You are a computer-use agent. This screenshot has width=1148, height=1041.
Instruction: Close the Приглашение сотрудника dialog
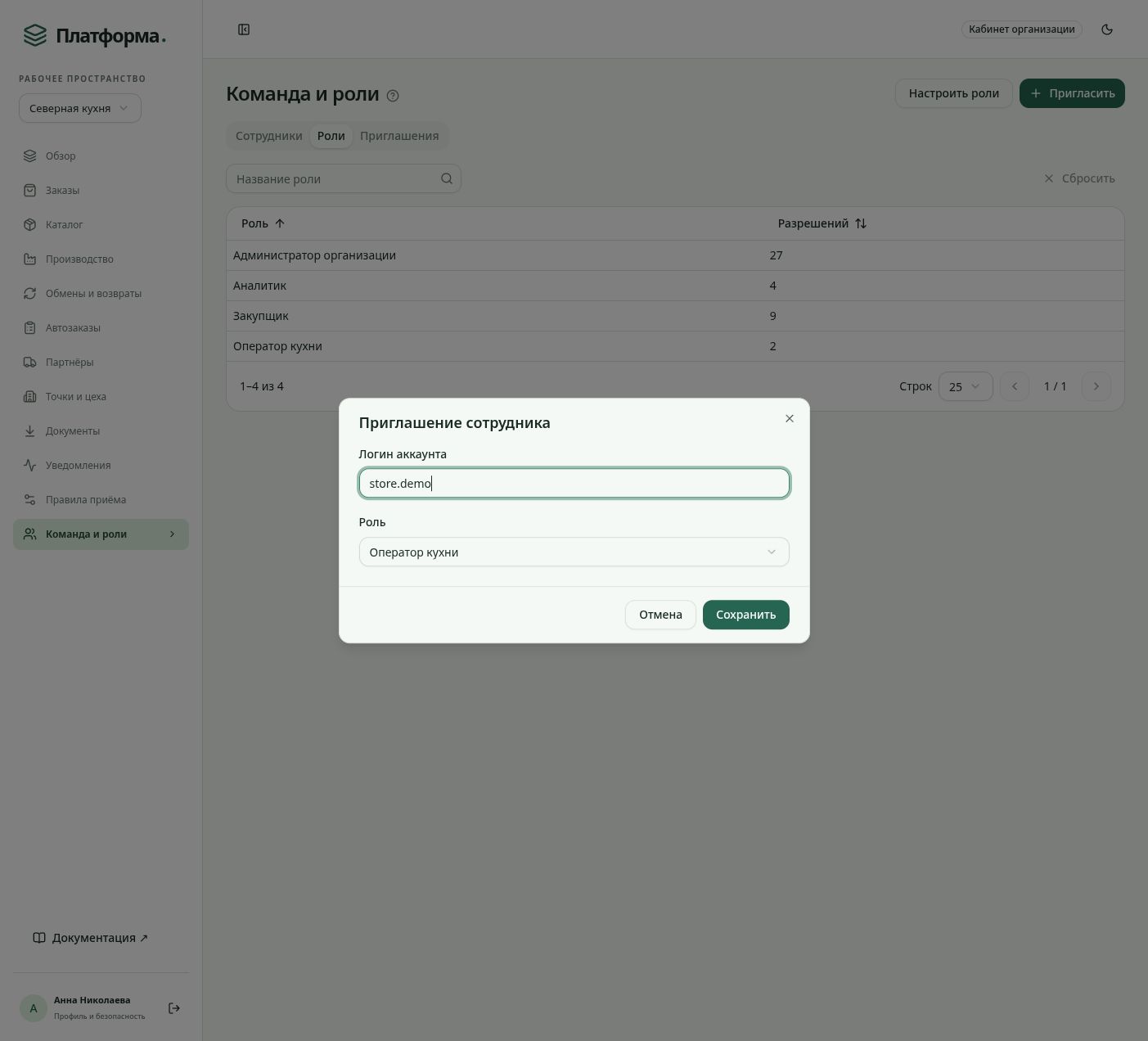[x=790, y=418]
